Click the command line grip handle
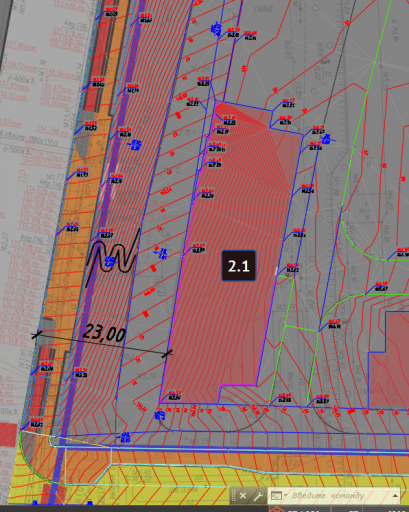 (234, 496)
